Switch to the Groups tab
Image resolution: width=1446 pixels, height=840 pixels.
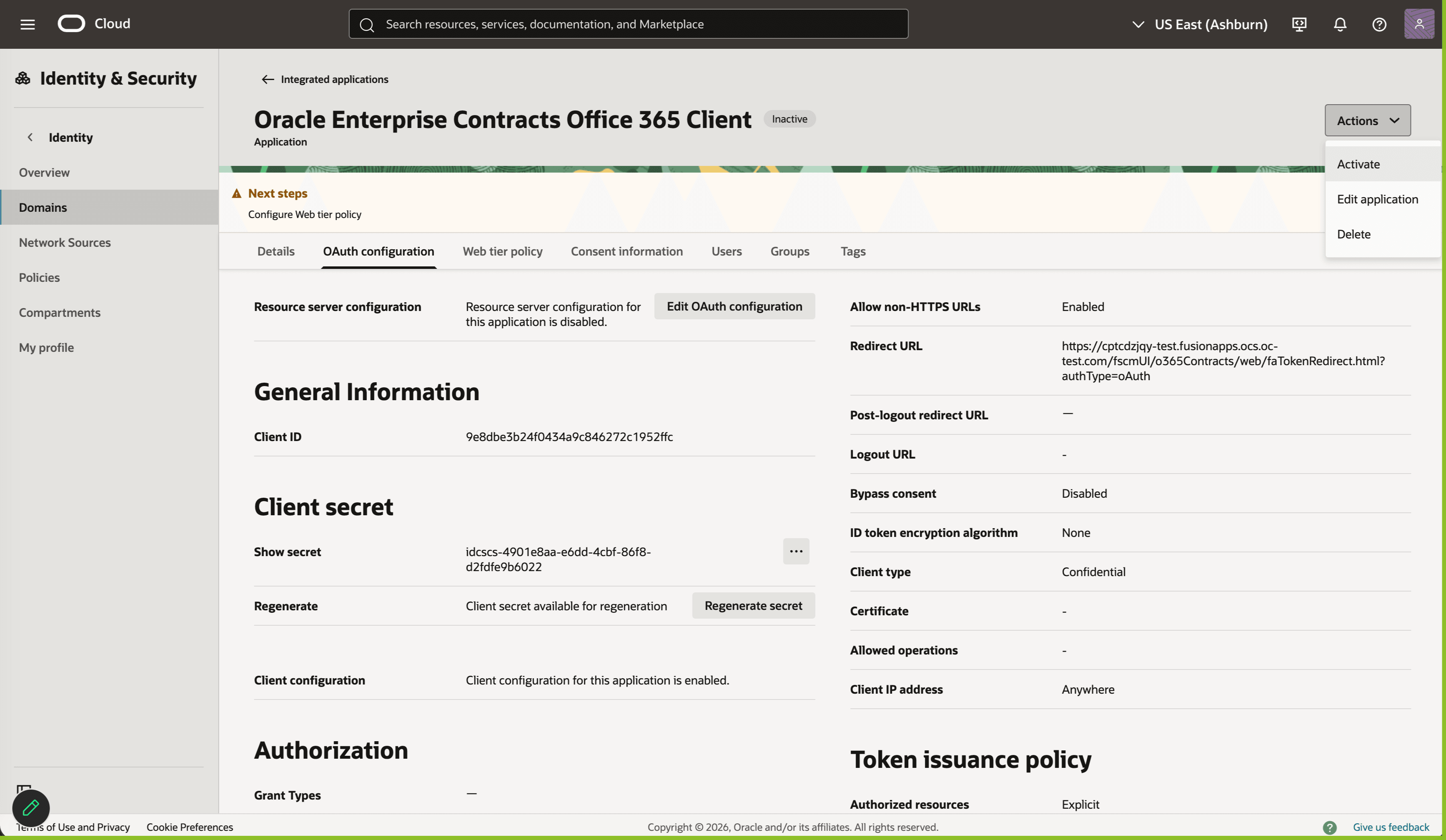789,251
